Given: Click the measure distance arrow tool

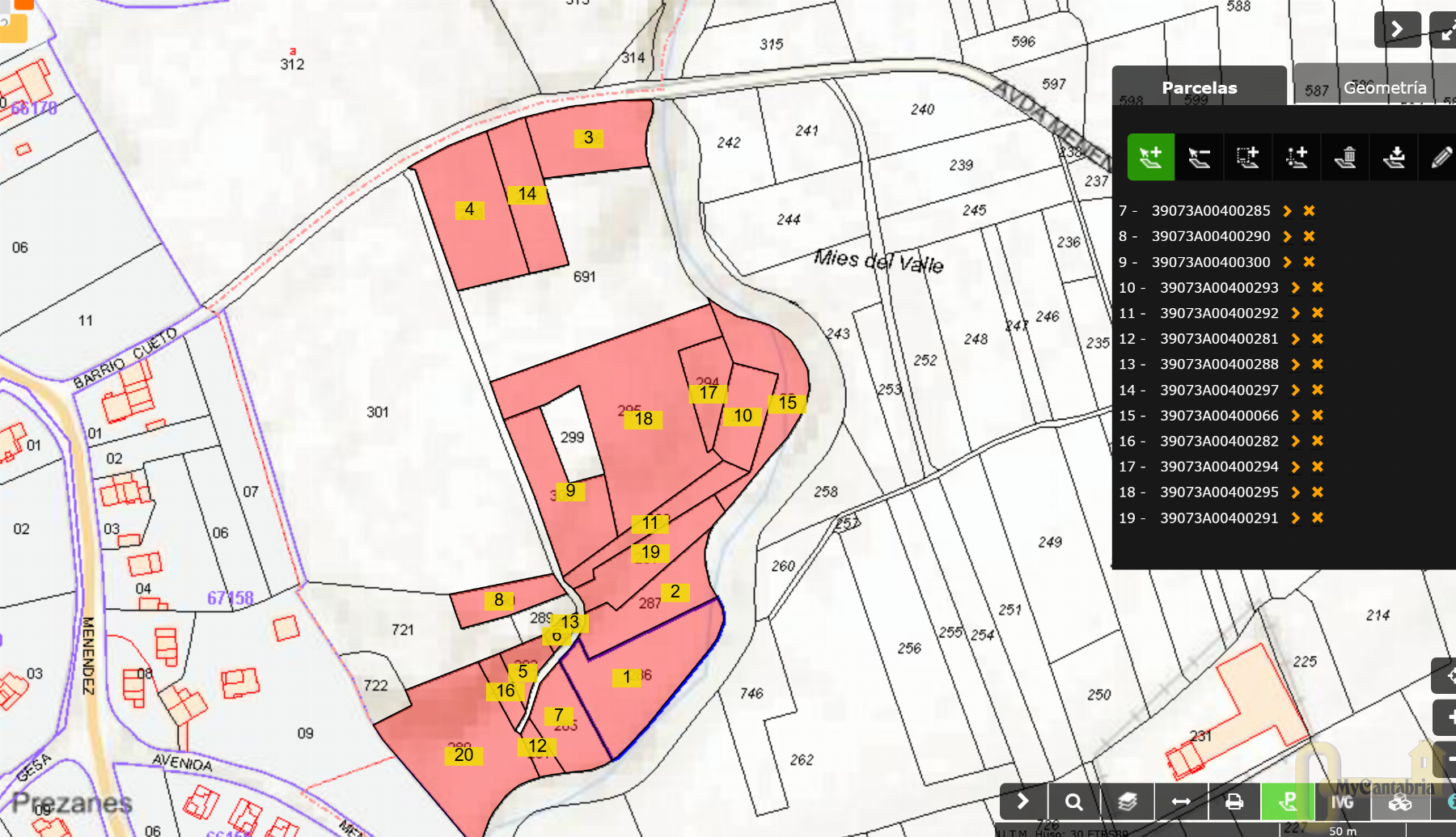Looking at the screenshot, I should 1181,801.
